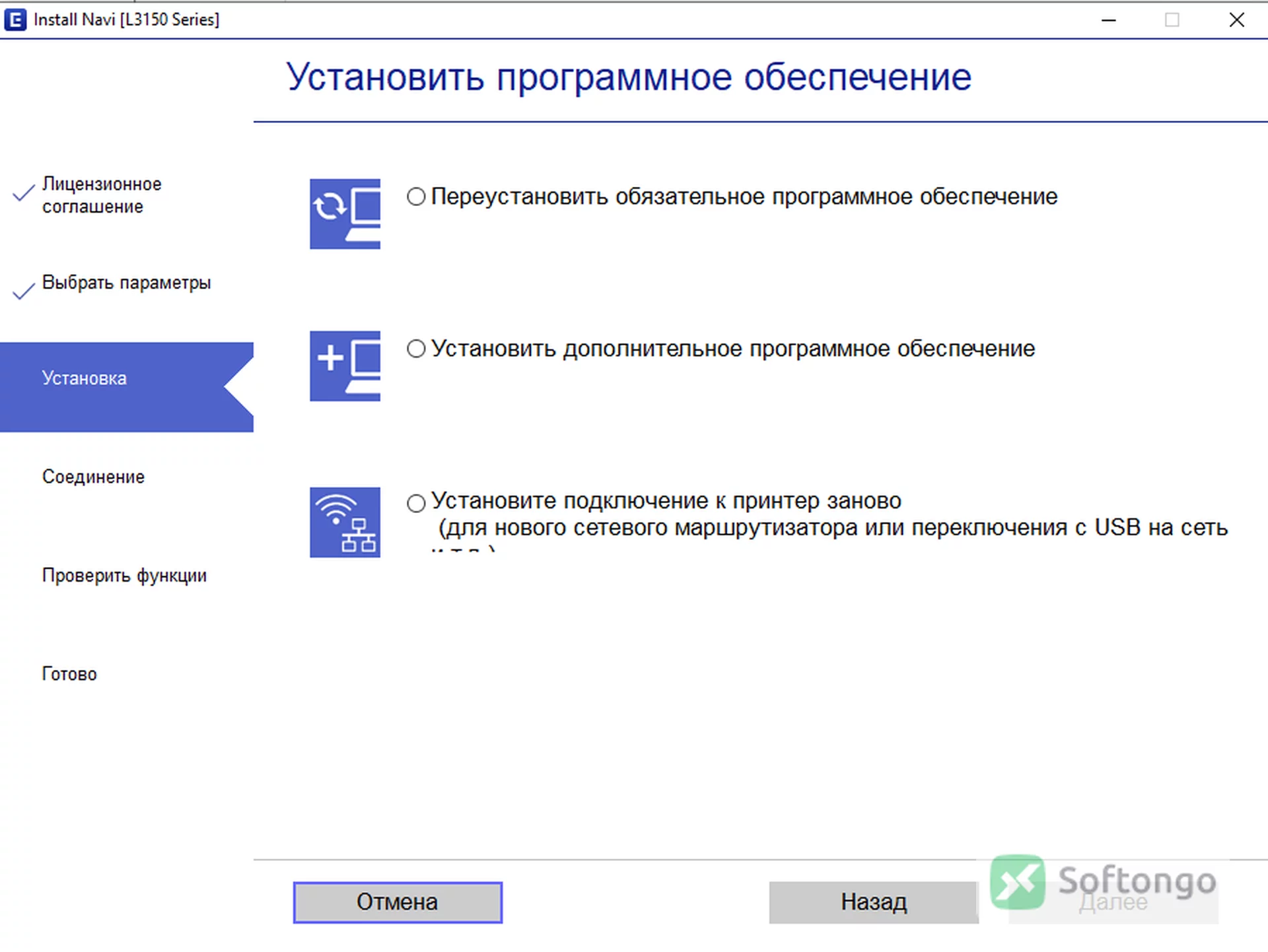
Task: Click the Epson app icon in title bar
Action: pos(15,20)
